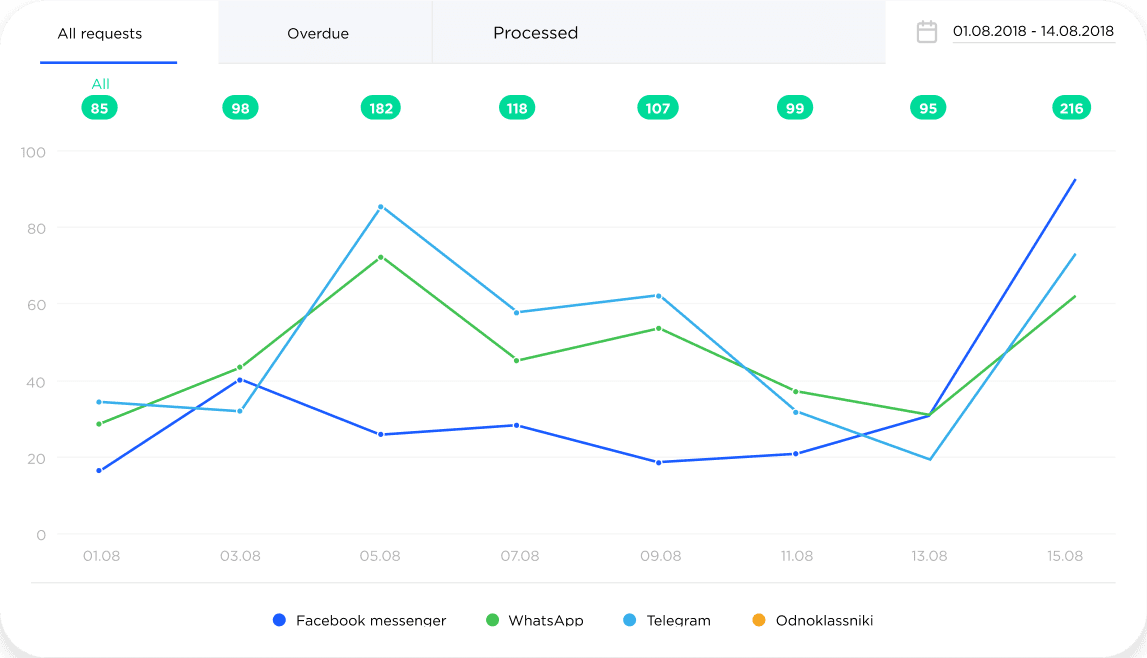This screenshot has width=1147, height=658.
Task: Expand the All filter under All requests
Action: point(99,84)
